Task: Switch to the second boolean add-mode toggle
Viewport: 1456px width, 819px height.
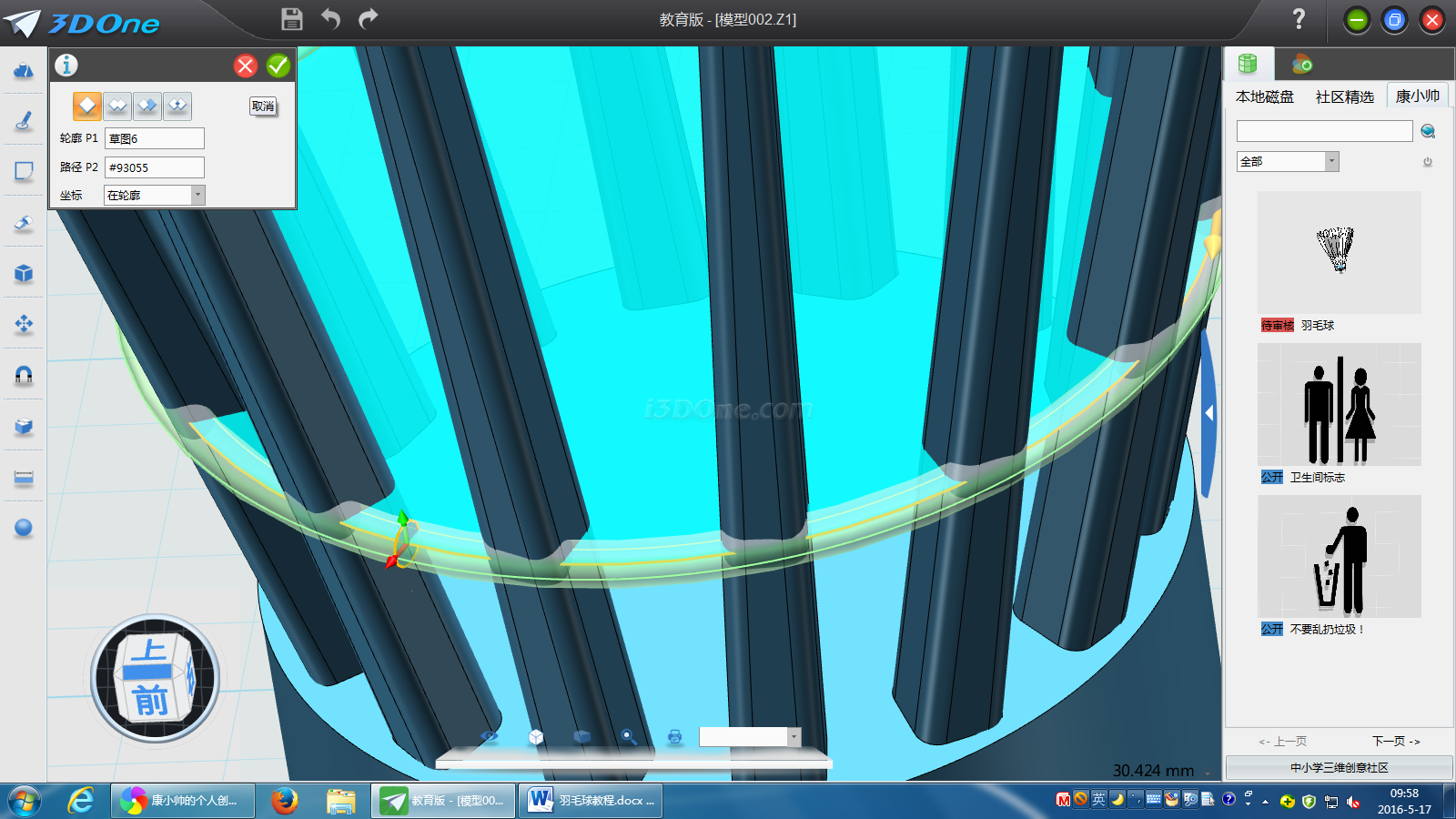Action: pos(117,106)
